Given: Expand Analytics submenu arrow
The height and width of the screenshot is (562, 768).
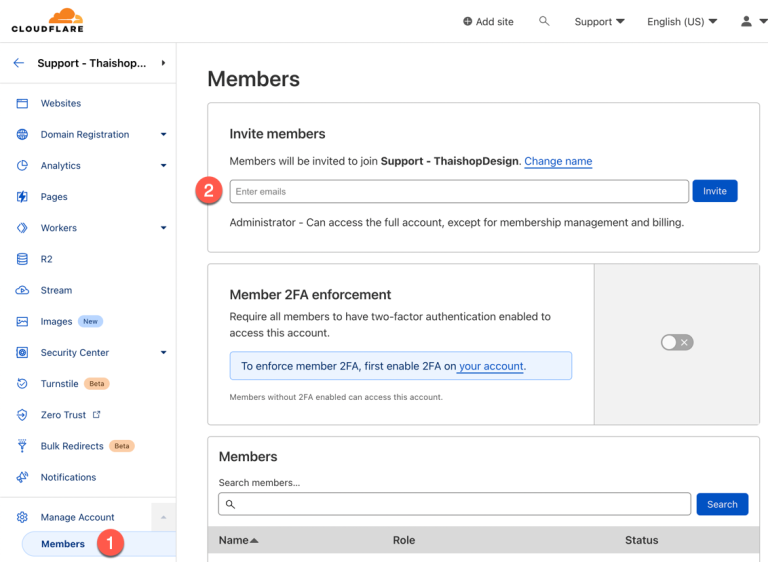Looking at the screenshot, I should [x=164, y=166].
